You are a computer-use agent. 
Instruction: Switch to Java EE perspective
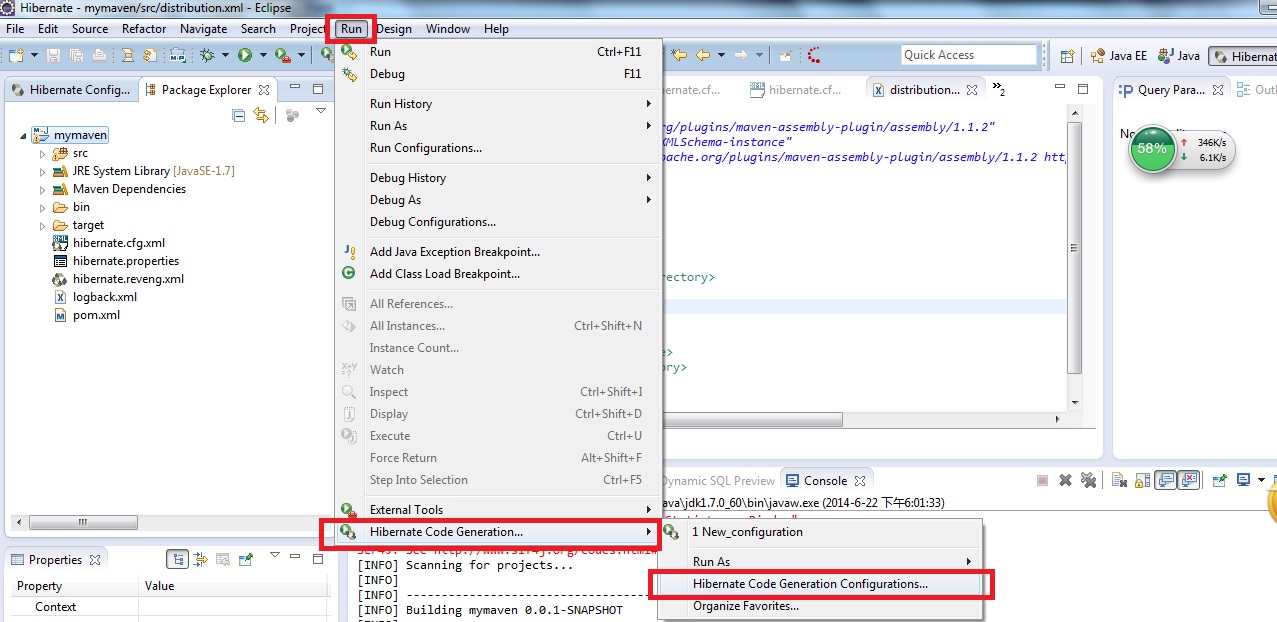point(1119,56)
